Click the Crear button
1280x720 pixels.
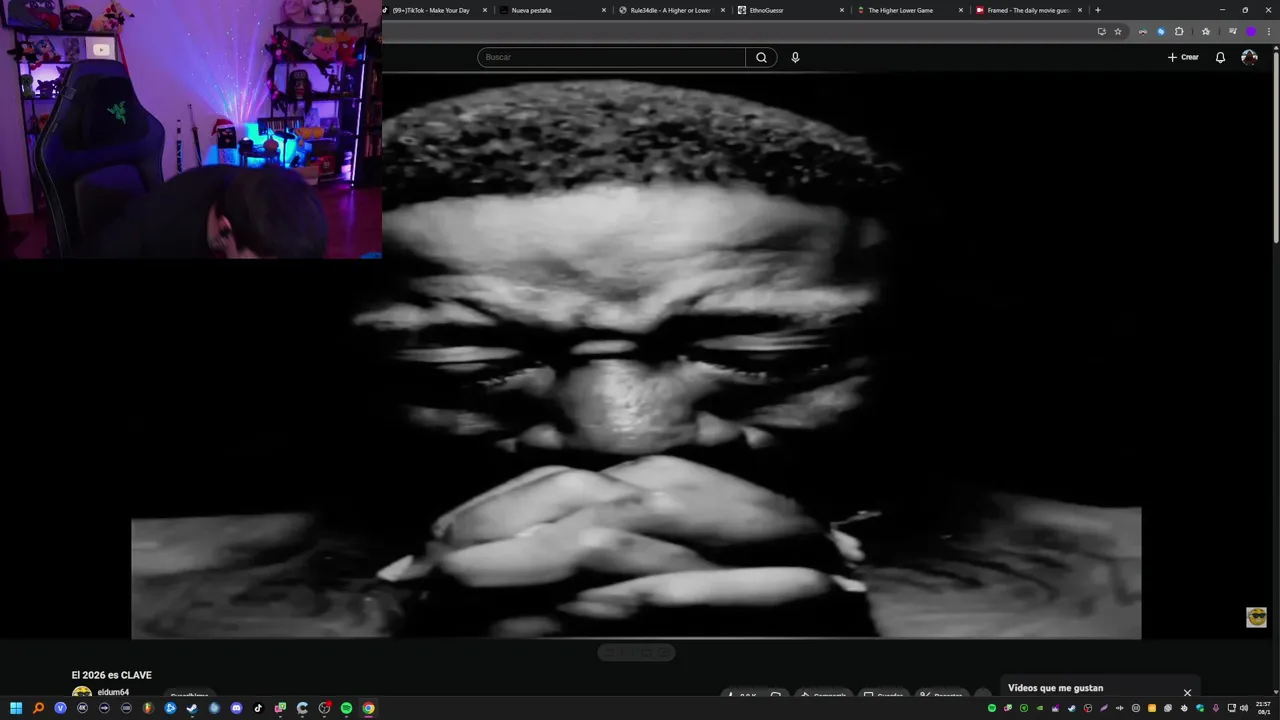pyautogui.click(x=1183, y=57)
